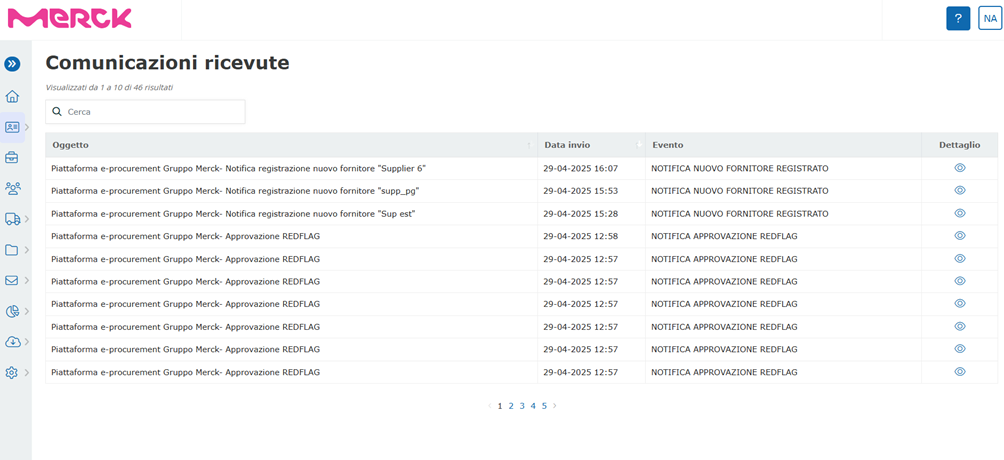Viewport: 1004px width, 460px height.
Task: Open the cloud download sidebar icon
Action: pyautogui.click(x=12, y=341)
